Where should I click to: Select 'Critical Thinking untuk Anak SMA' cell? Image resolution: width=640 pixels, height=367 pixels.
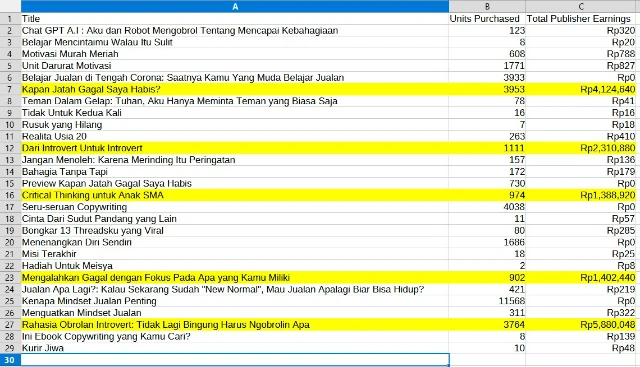point(235,195)
